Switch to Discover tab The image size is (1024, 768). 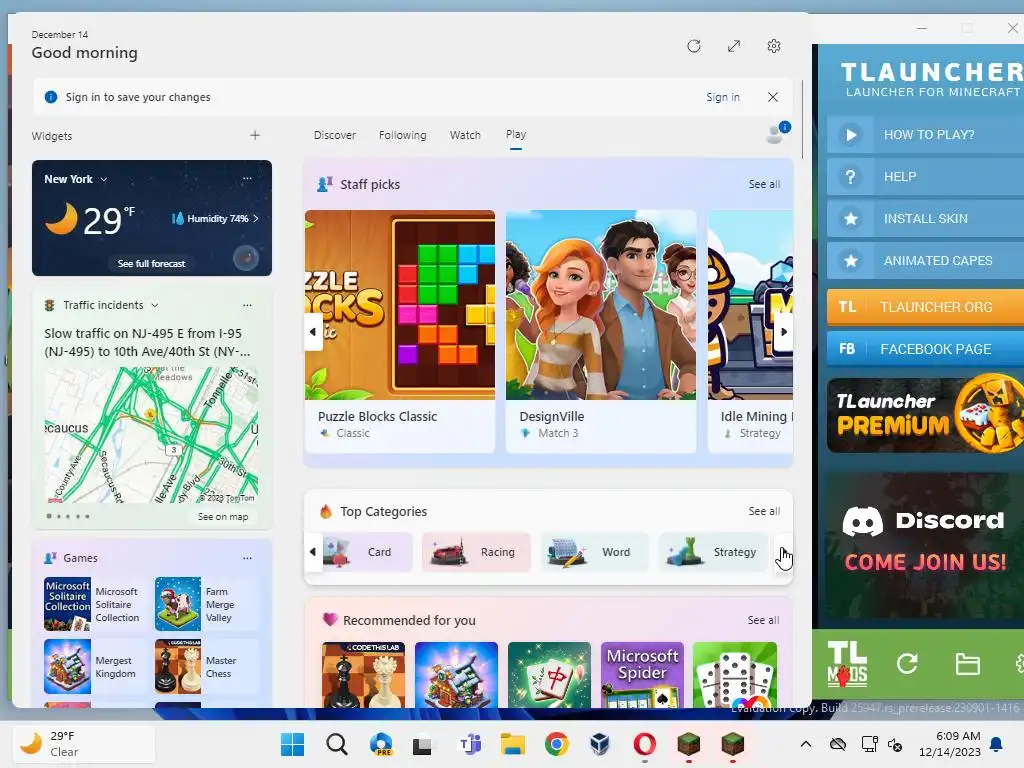point(334,135)
